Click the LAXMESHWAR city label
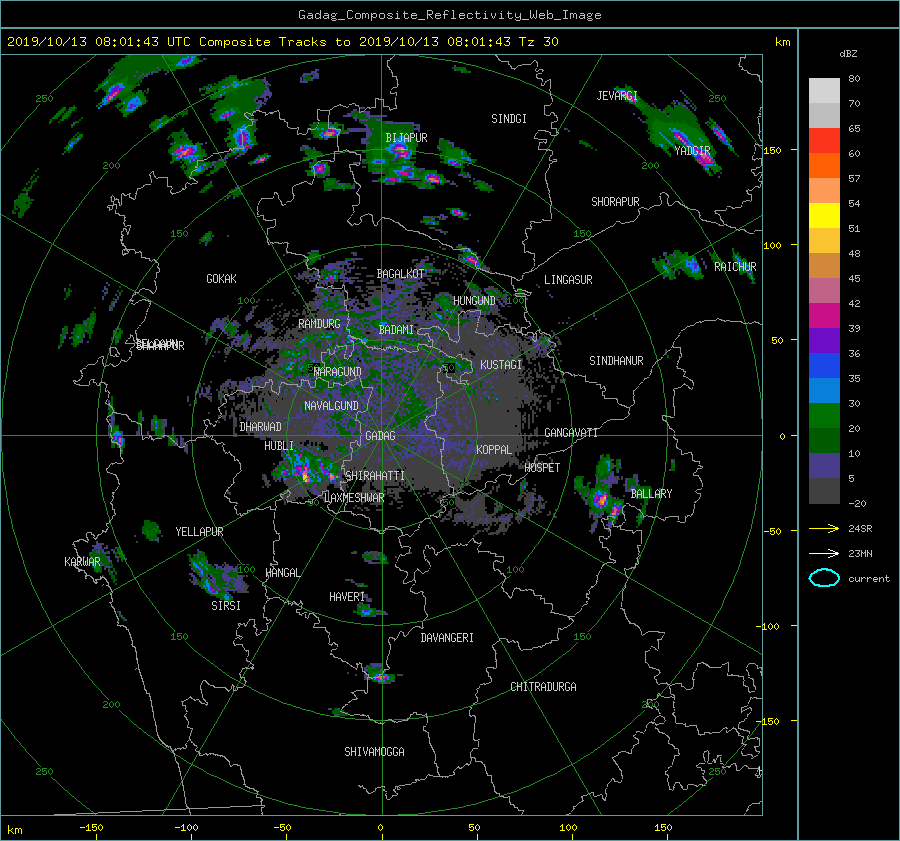The width and height of the screenshot is (900, 841). tap(354, 498)
